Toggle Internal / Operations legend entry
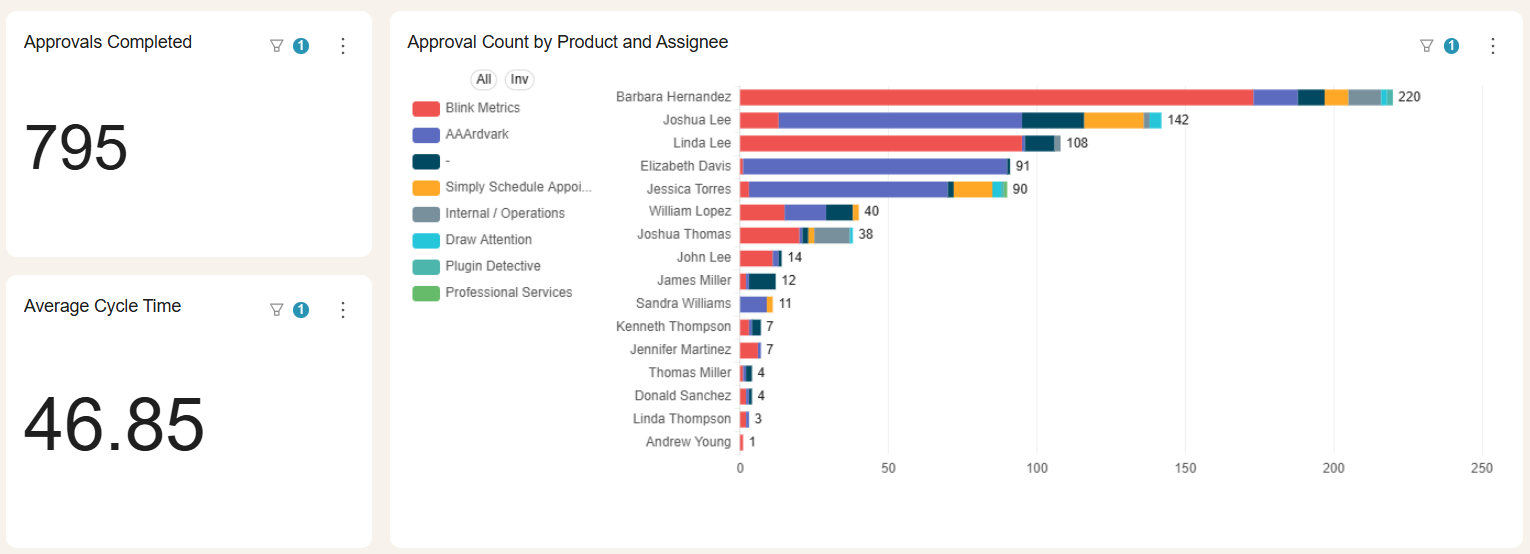 tap(504, 213)
